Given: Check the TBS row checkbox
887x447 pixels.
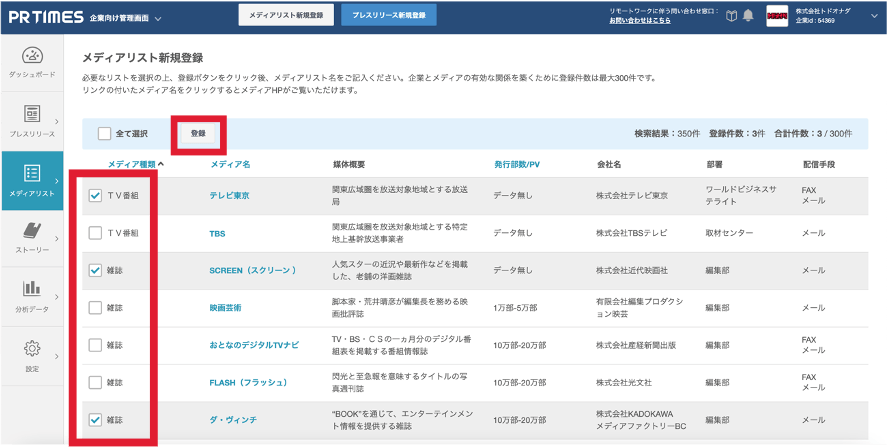Looking at the screenshot, I should 96,233.
